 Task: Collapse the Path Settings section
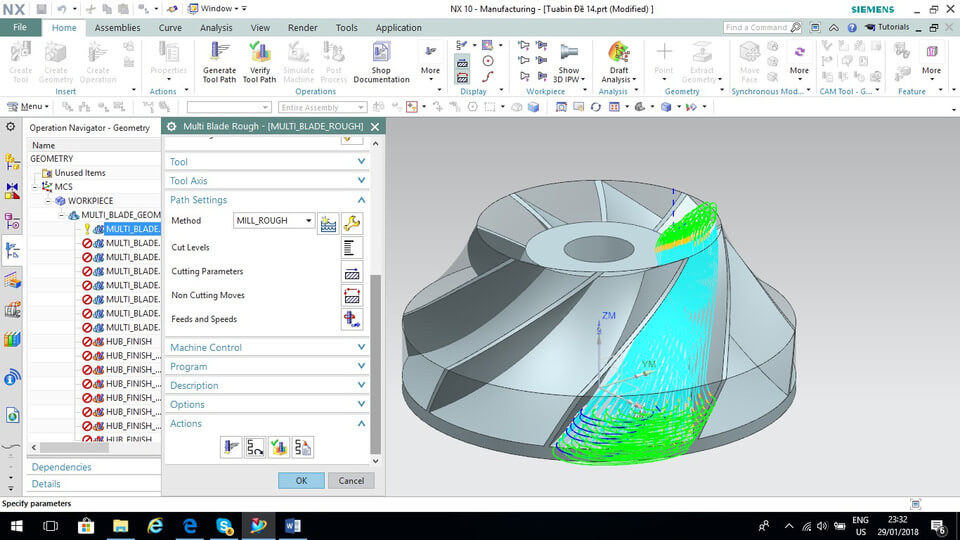pos(267,200)
